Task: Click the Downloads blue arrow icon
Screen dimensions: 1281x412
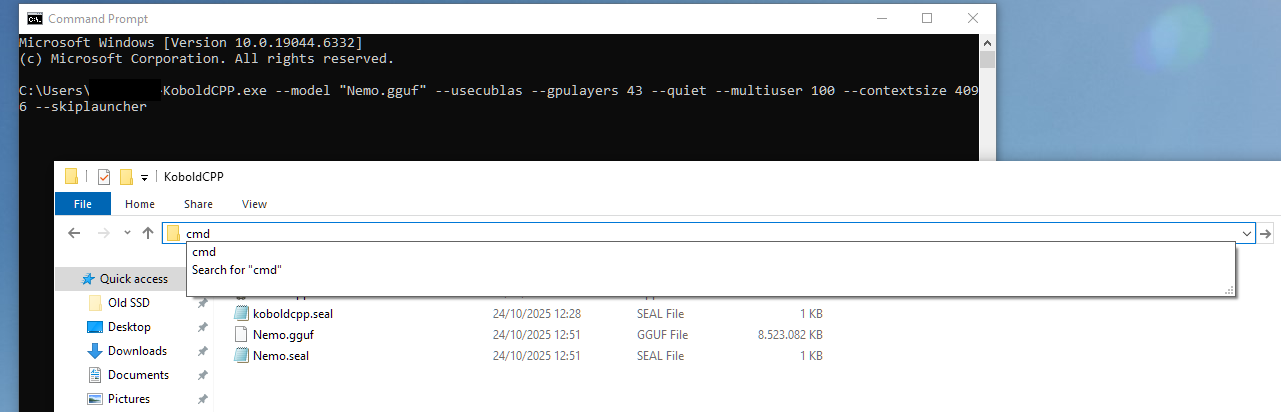Action: pyautogui.click(x=95, y=351)
